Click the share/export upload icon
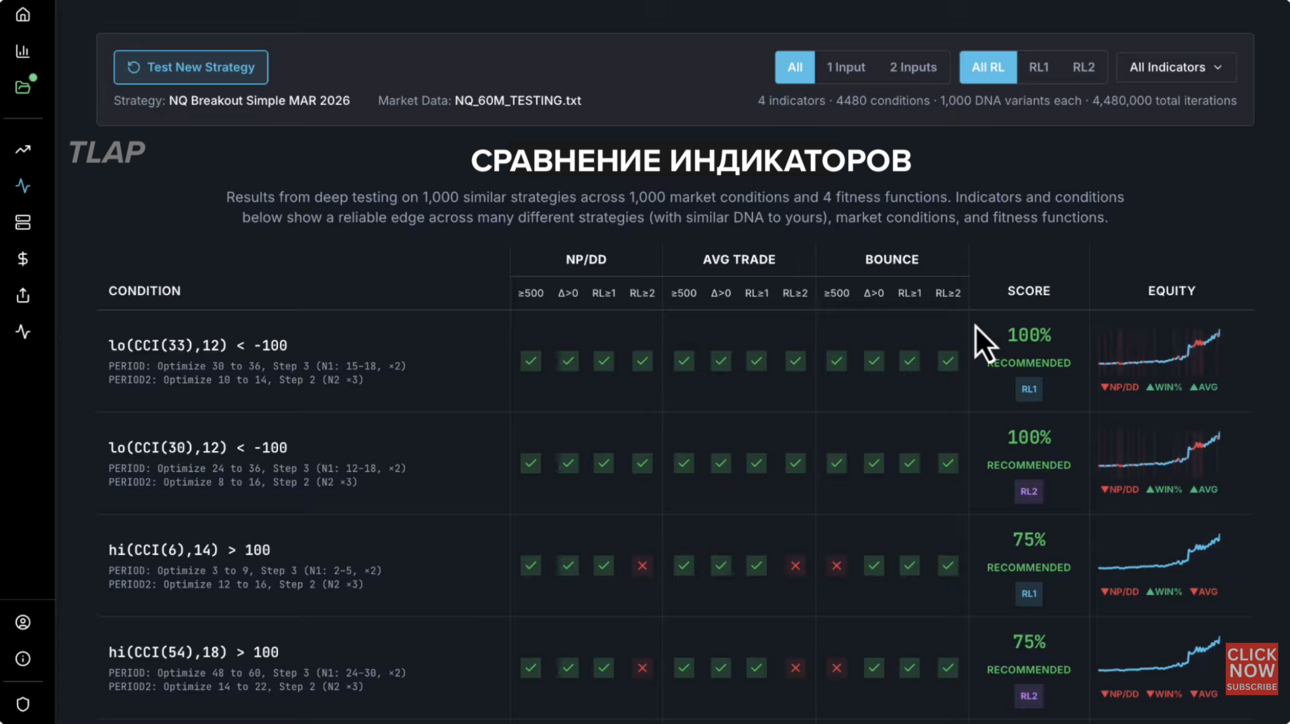The height and width of the screenshot is (724, 1290). click(23, 295)
